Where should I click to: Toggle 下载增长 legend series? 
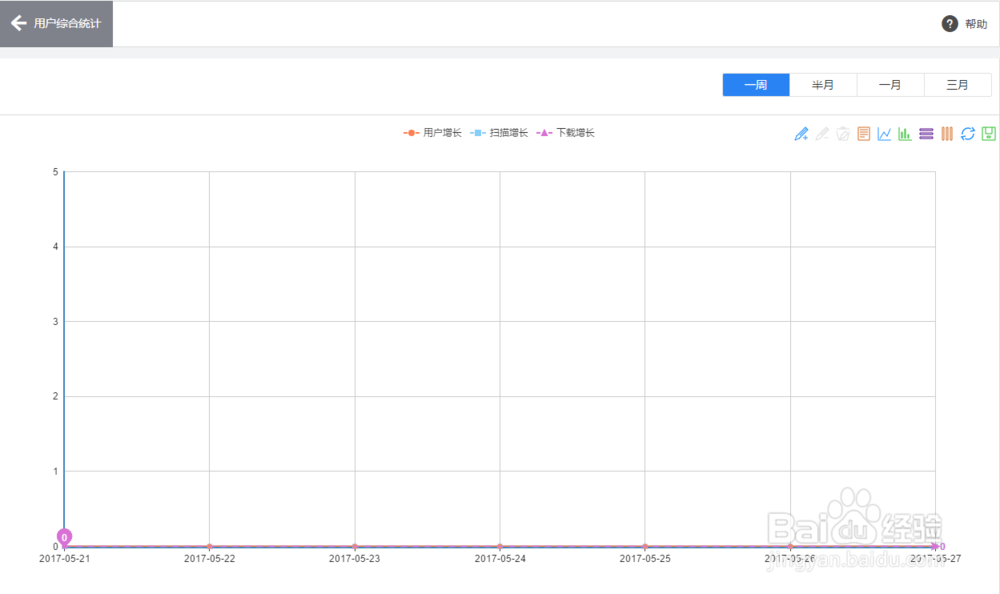(566, 133)
